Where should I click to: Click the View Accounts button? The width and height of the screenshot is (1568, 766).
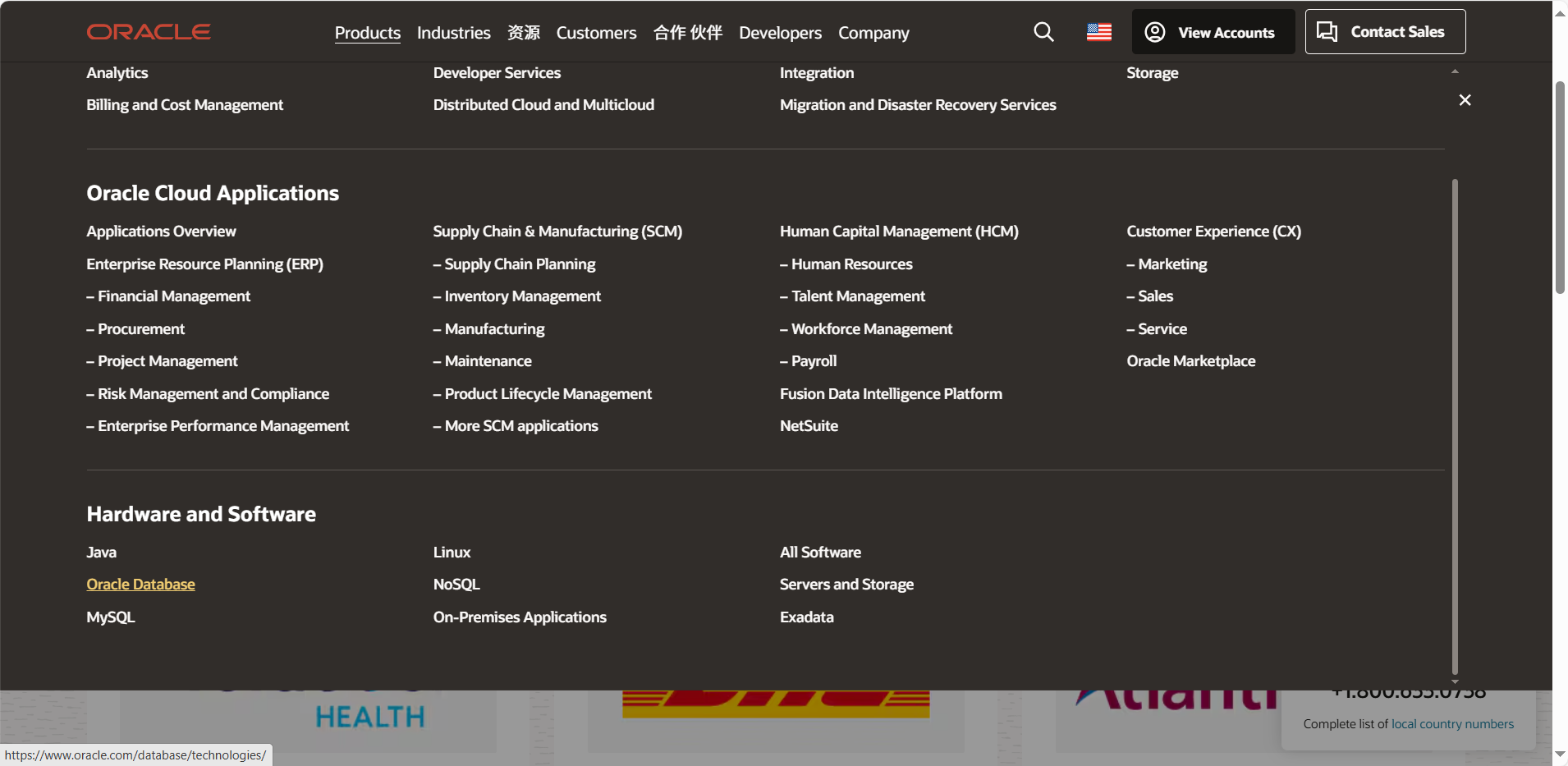[1213, 32]
